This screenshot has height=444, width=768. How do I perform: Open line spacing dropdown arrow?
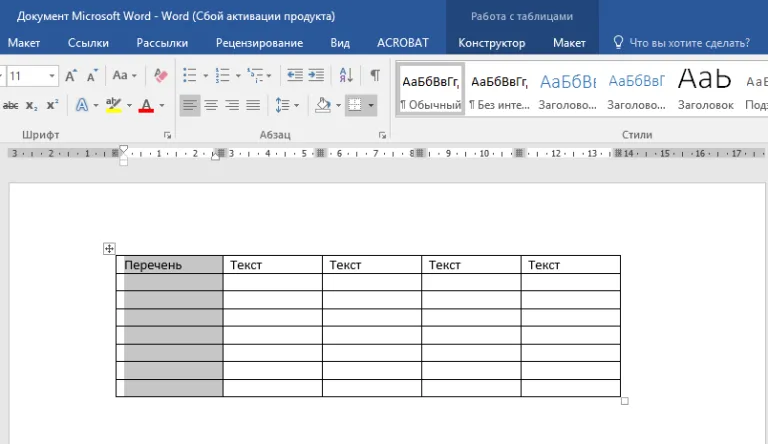pyautogui.click(x=296, y=105)
